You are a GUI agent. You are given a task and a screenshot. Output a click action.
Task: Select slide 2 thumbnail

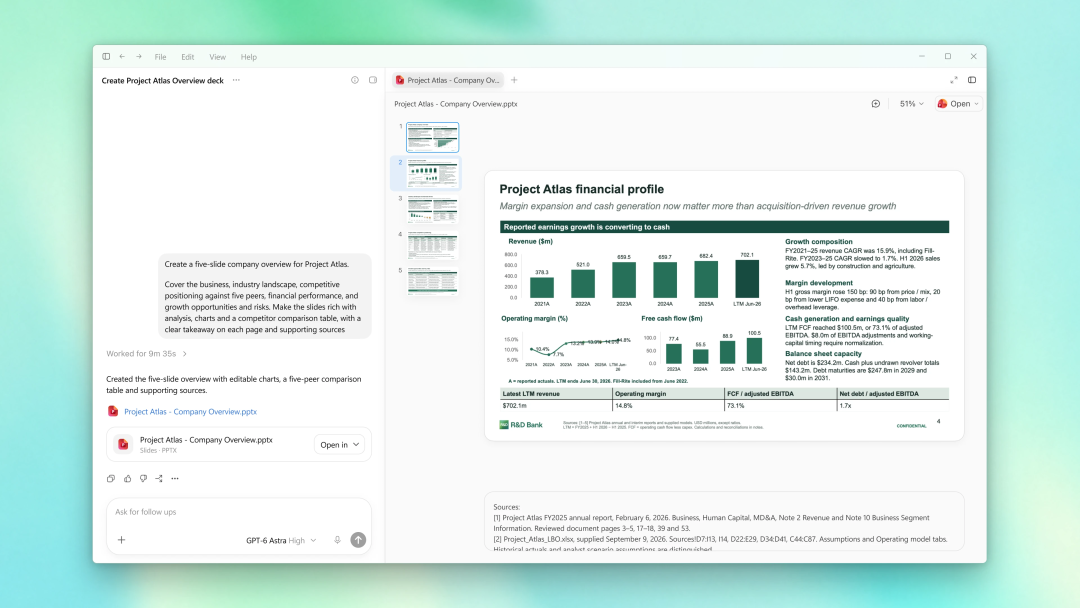point(433,173)
